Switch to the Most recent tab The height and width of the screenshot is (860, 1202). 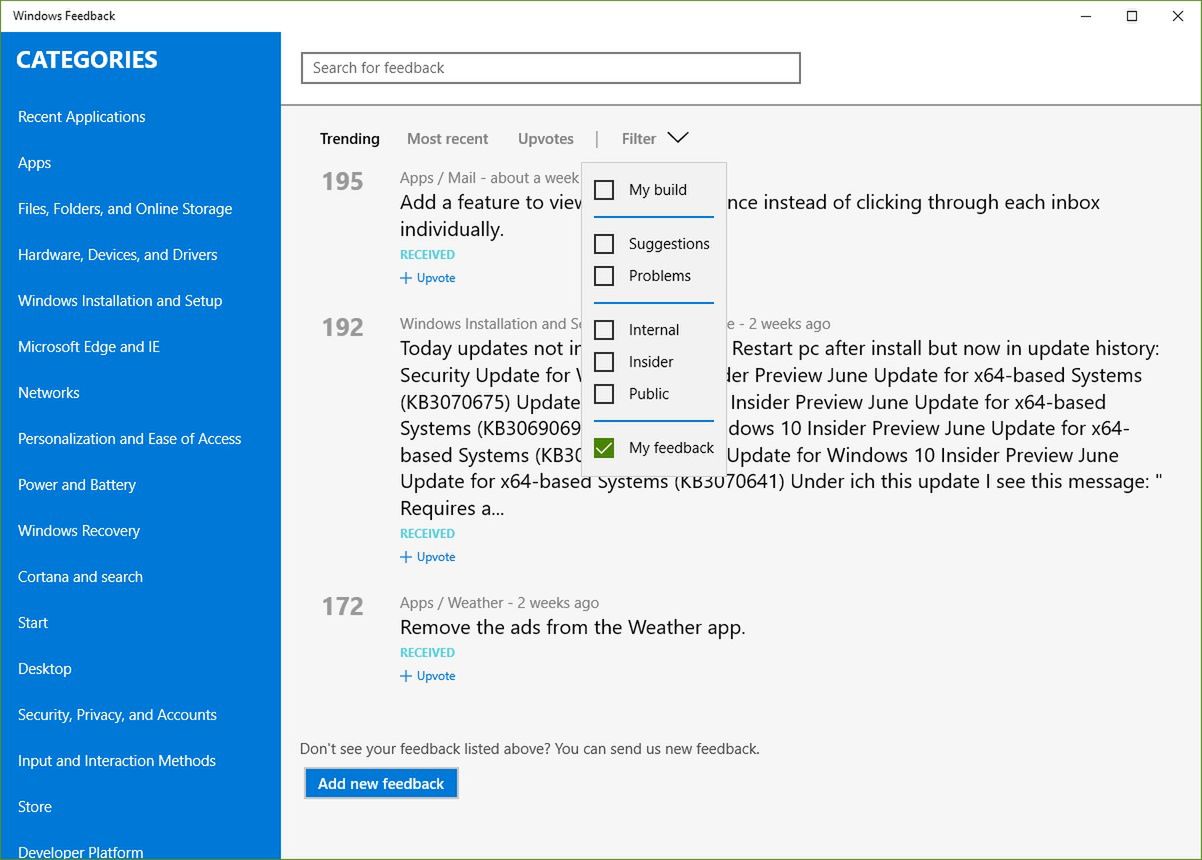click(448, 139)
